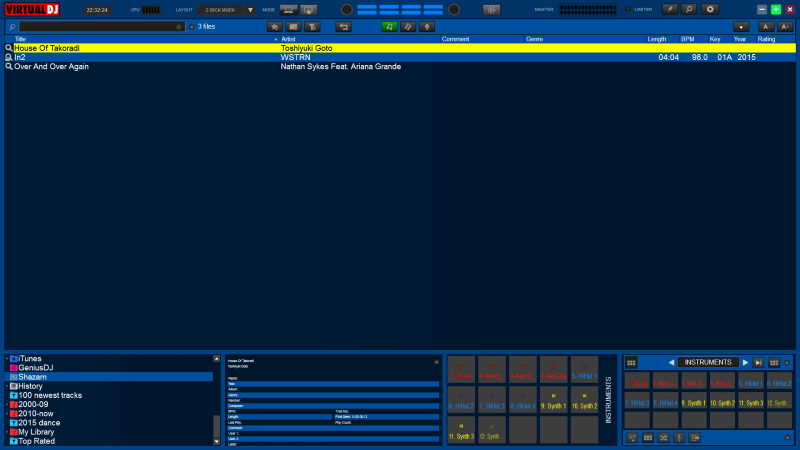This screenshot has width=800, height=450.
Task: Click the filter funnel icon in browser toolbar
Action: (312, 27)
